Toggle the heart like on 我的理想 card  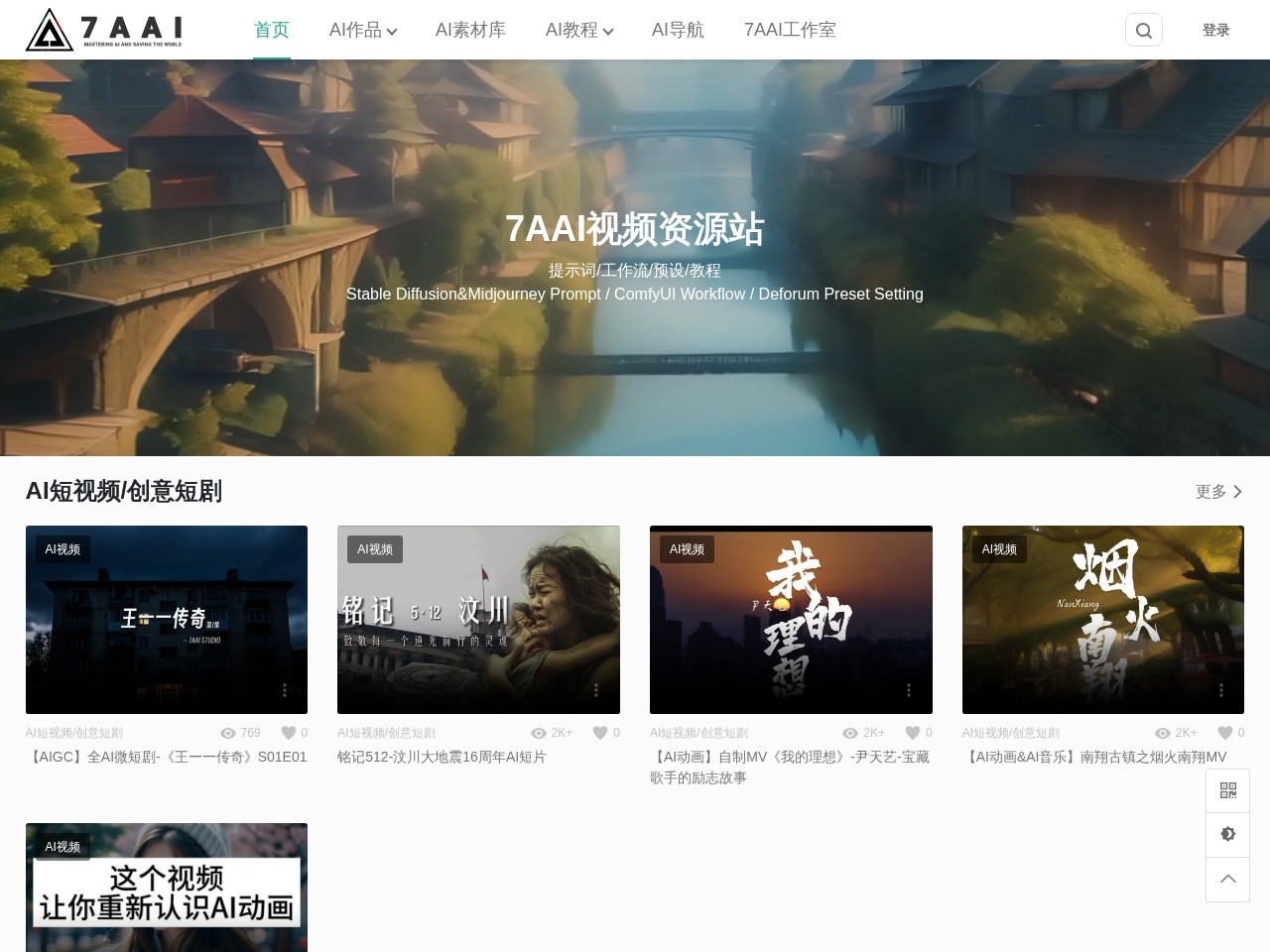[x=912, y=733]
